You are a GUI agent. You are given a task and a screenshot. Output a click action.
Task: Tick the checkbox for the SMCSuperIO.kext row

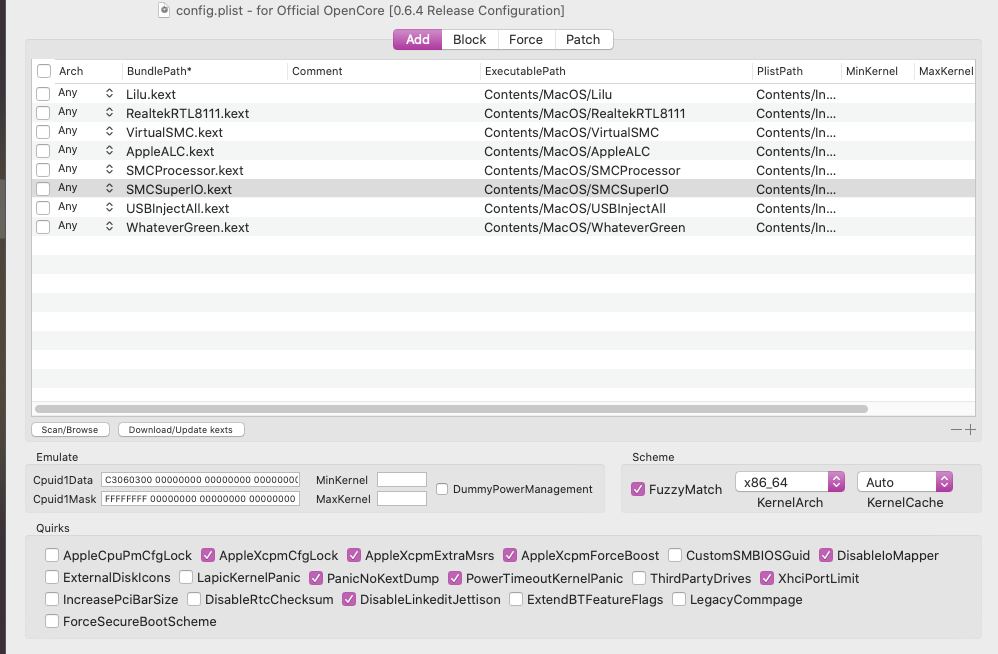point(43,189)
